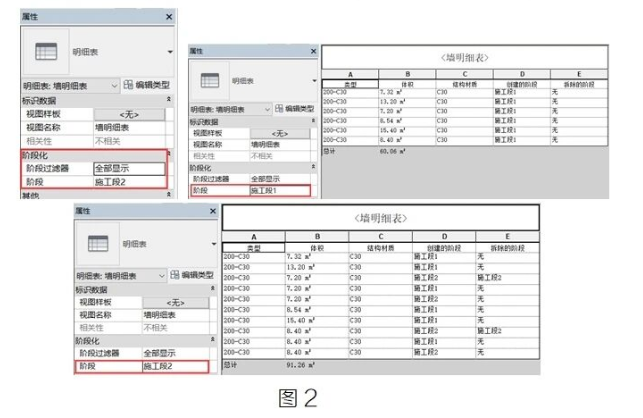Close the largest Properties panel
The width and height of the screenshot is (643, 418).
tap(169, 17)
